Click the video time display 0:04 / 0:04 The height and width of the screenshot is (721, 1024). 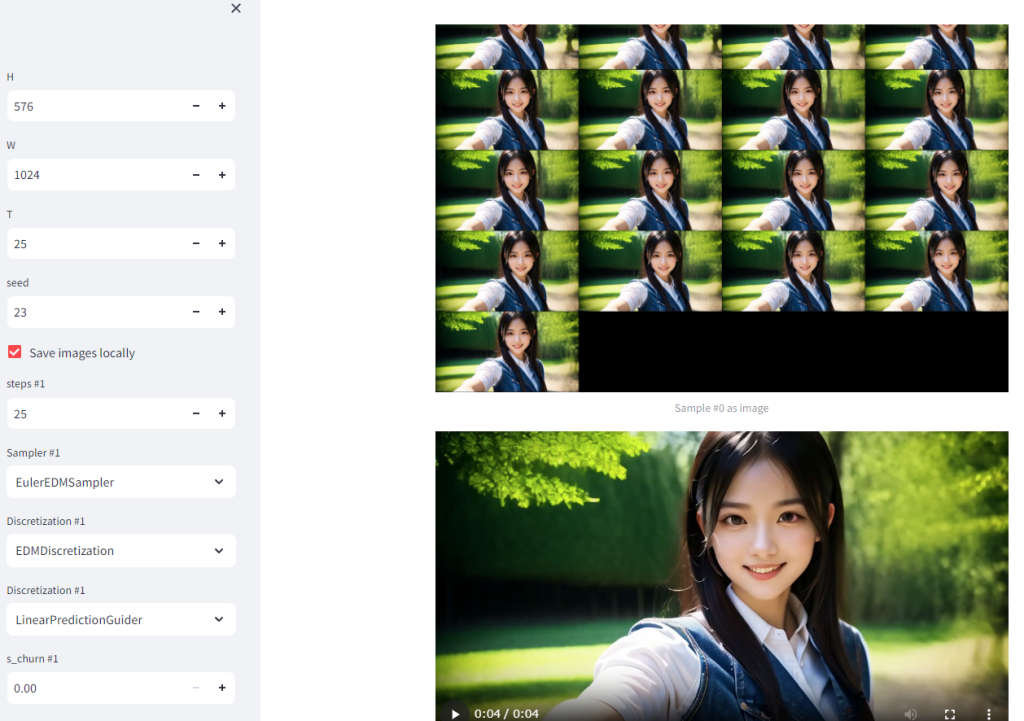coord(507,714)
